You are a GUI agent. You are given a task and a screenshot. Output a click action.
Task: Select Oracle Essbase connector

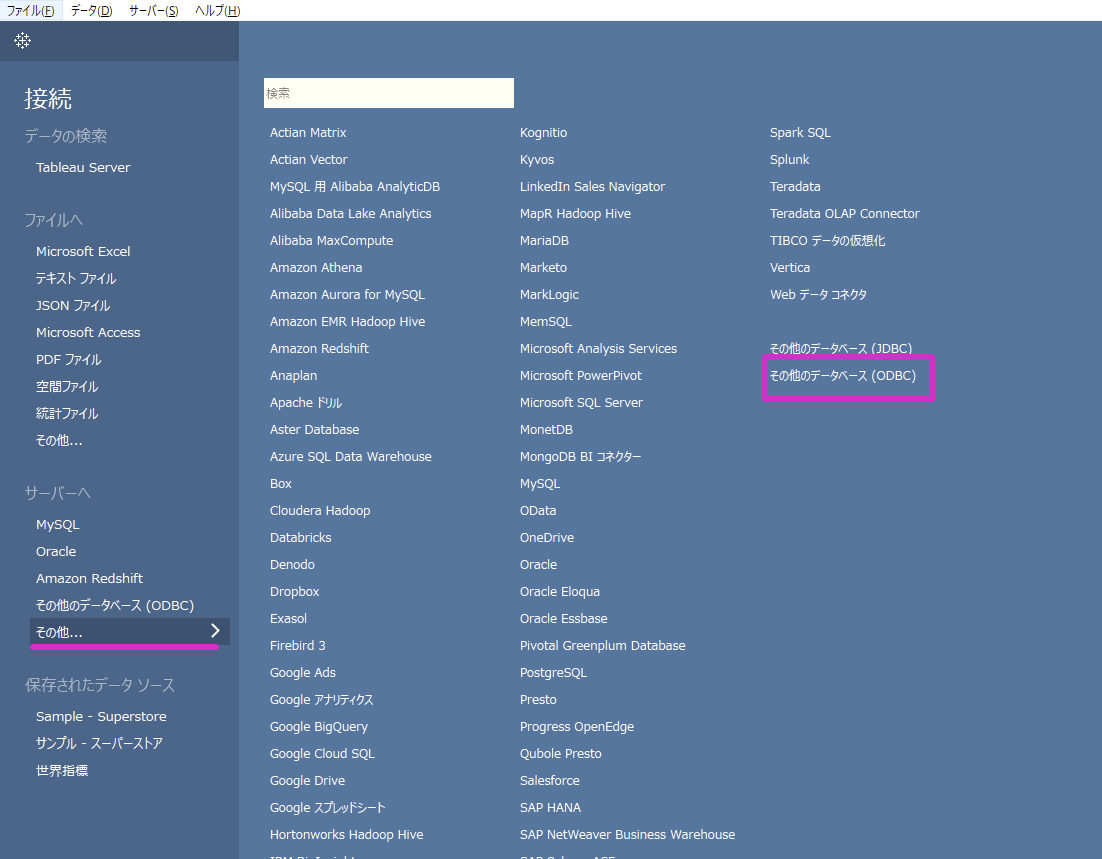(564, 619)
